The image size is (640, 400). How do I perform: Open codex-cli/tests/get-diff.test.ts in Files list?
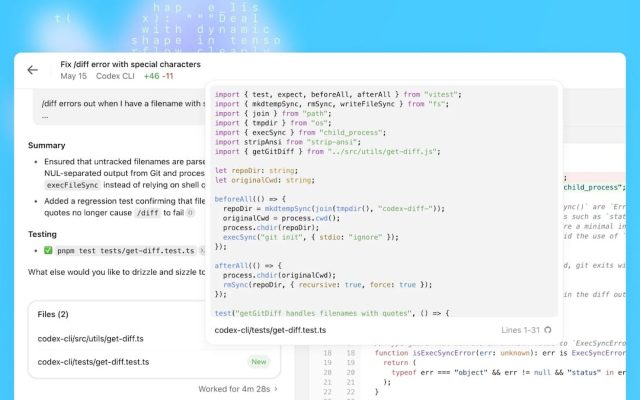pos(93,362)
